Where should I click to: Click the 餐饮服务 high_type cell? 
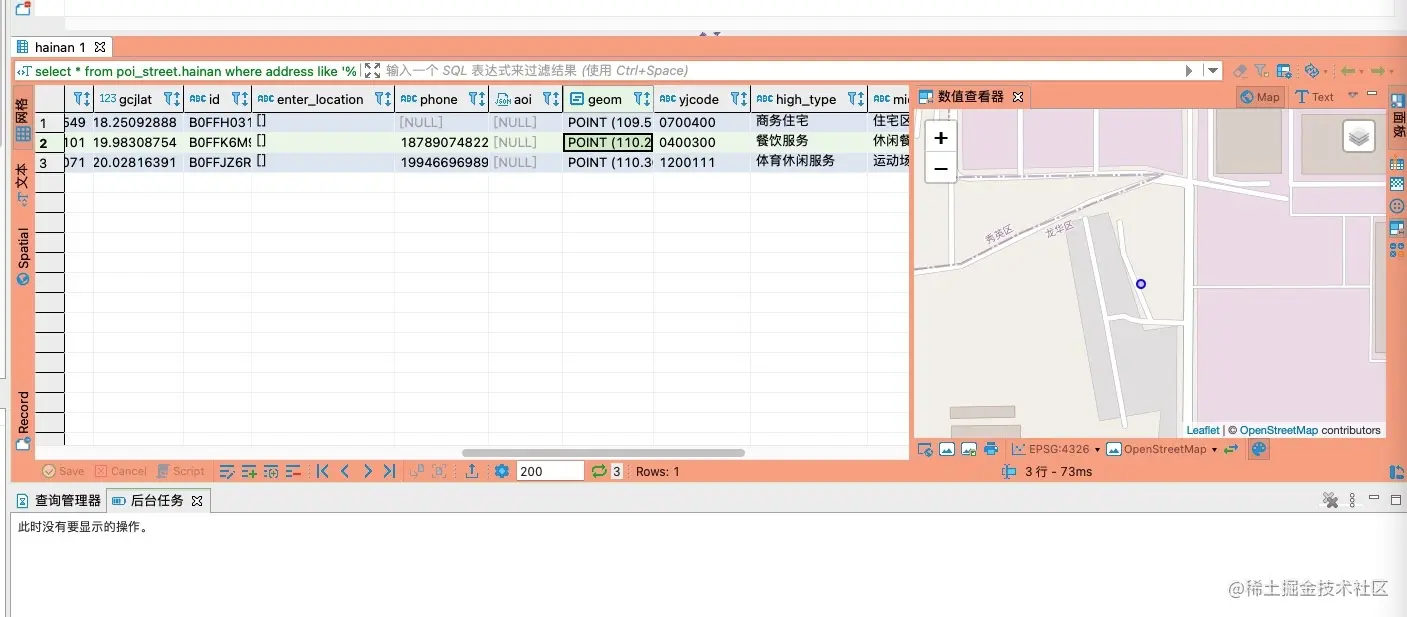tap(809, 142)
